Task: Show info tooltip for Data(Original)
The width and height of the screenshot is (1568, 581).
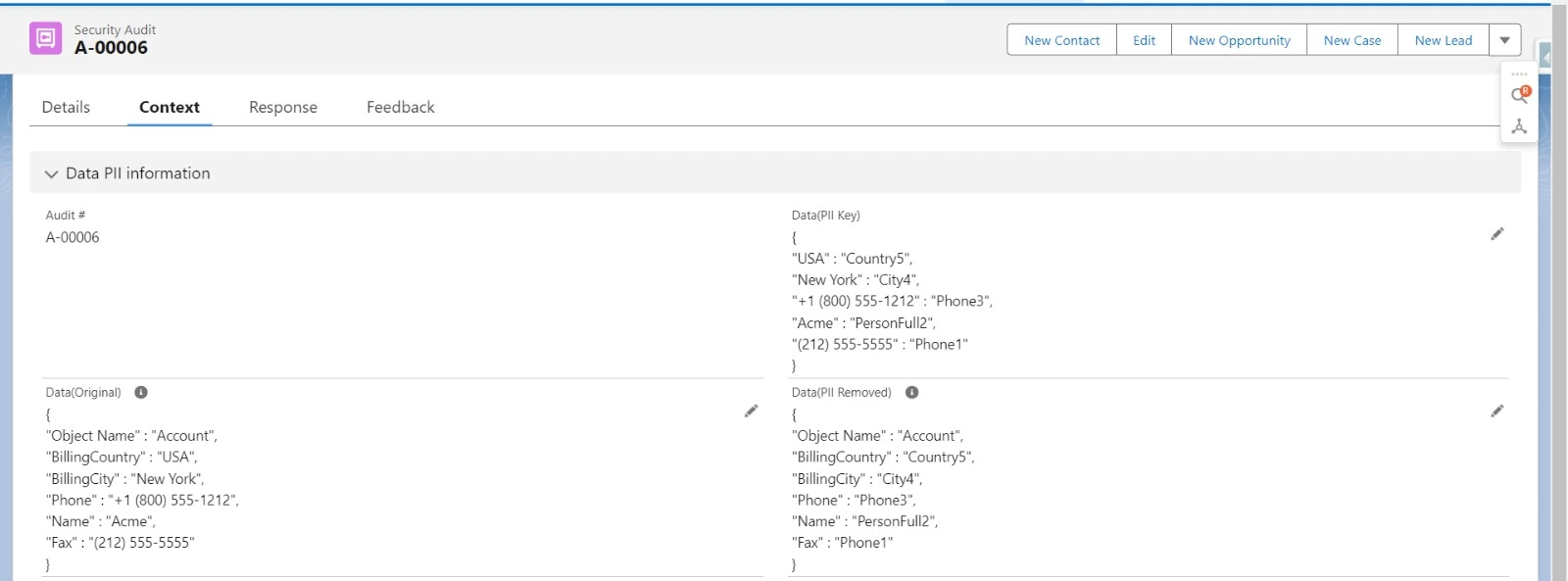Action: 141,393
